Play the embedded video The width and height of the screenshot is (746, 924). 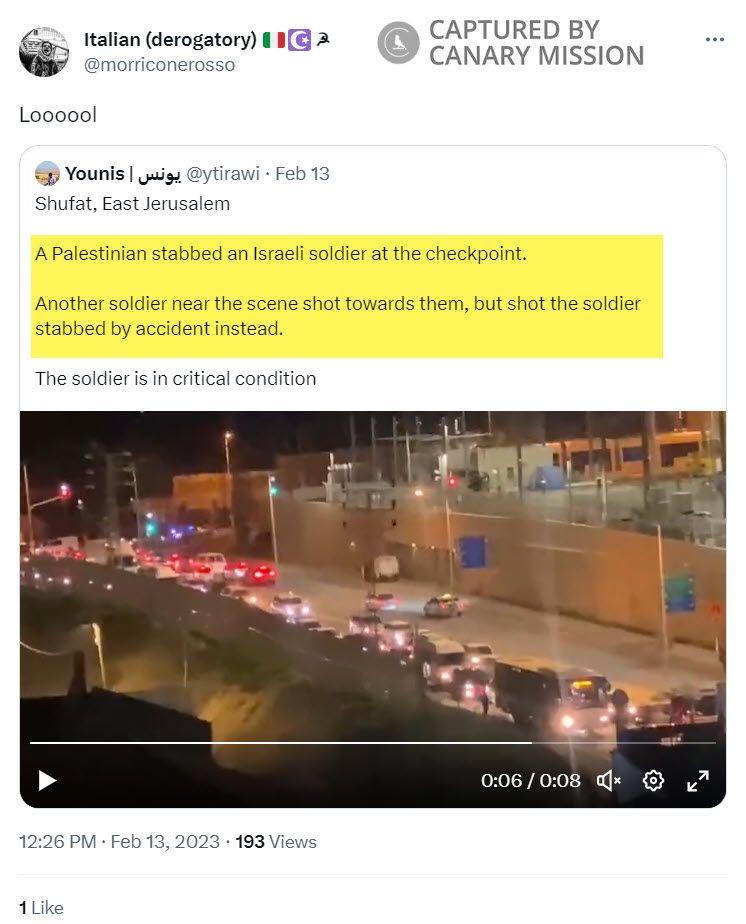pos(47,780)
